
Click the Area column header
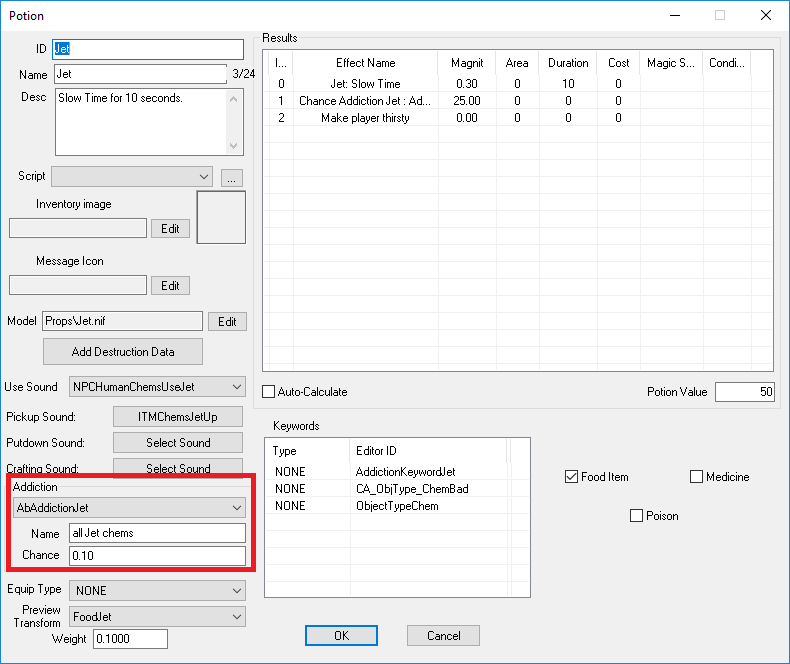coord(517,63)
